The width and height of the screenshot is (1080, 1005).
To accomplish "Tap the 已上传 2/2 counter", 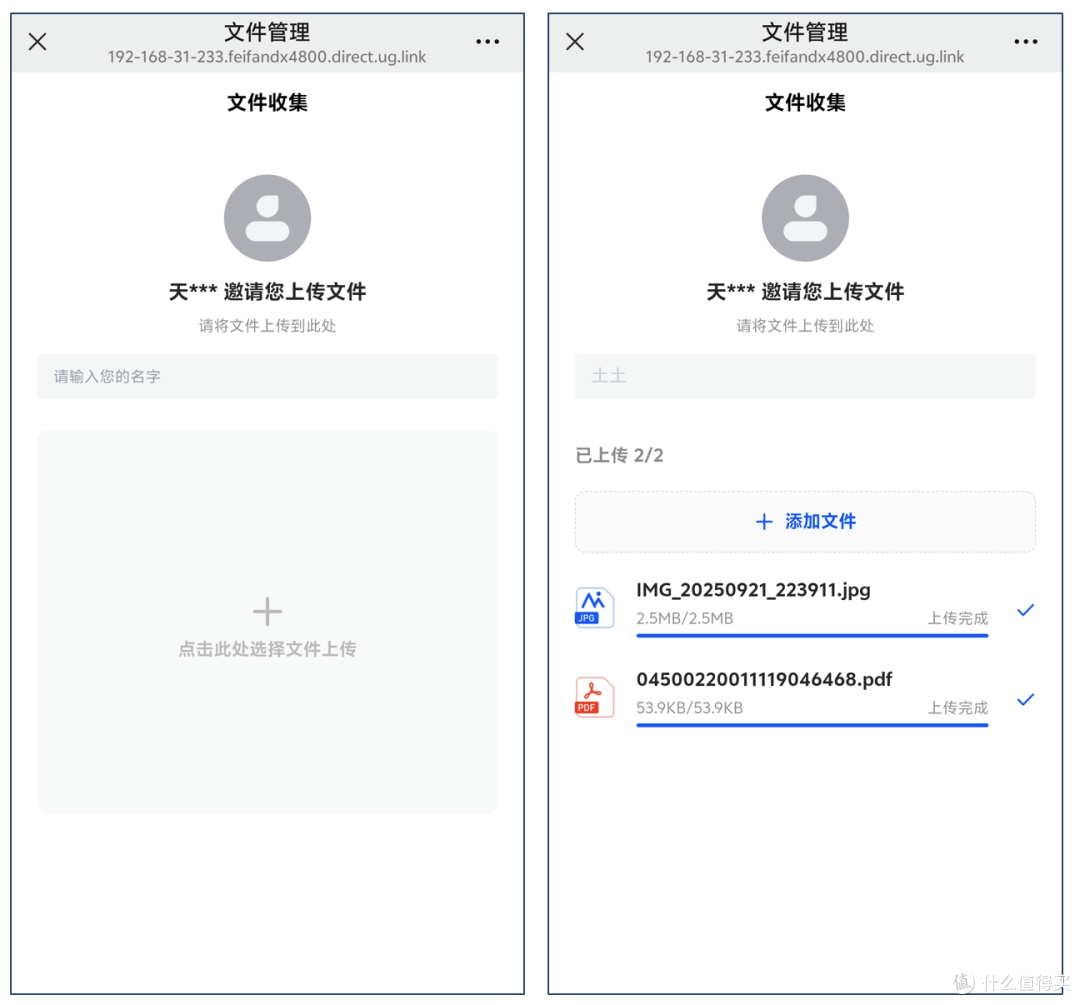I will pyautogui.click(x=619, y=455).
